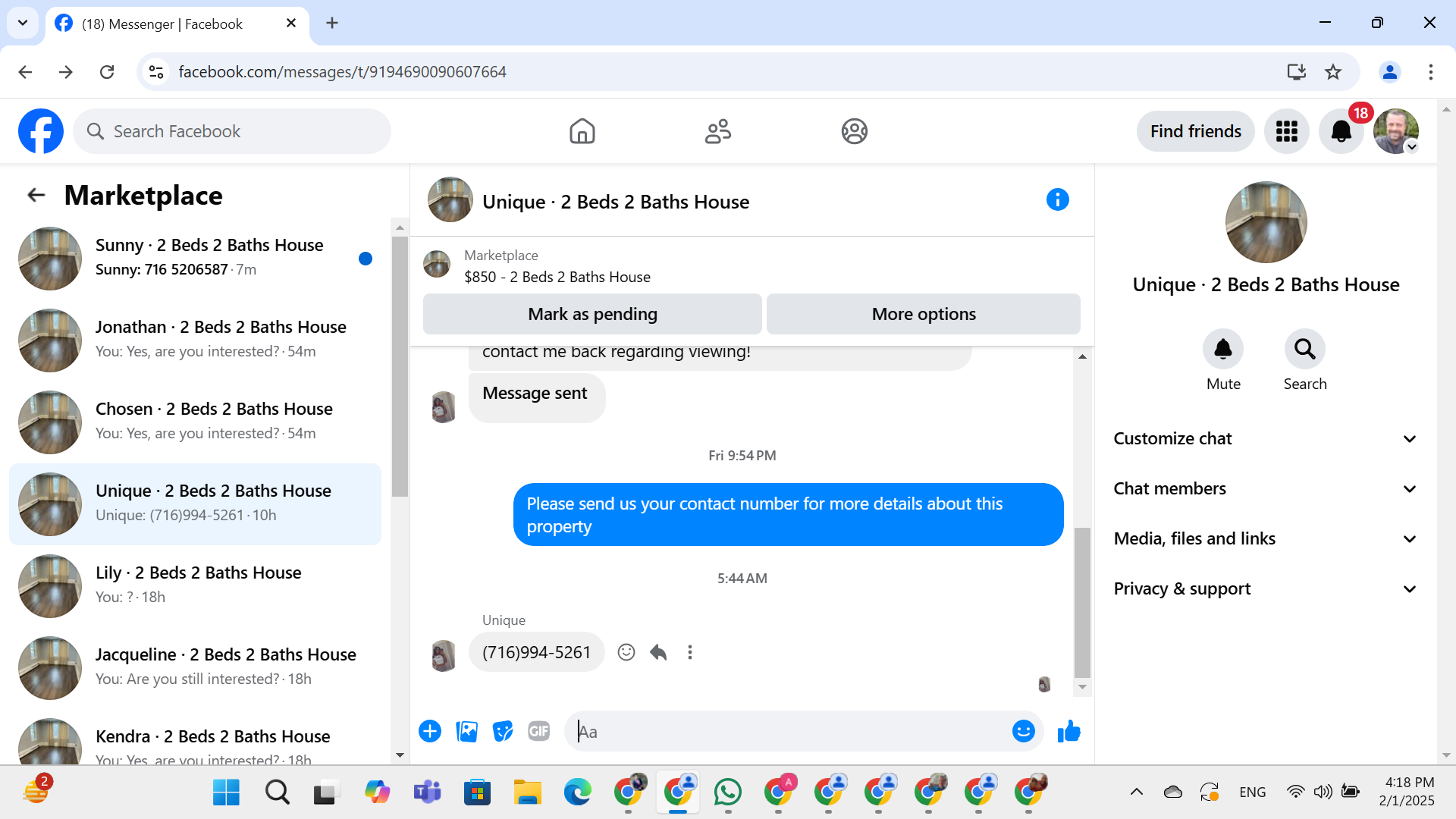Image resolution: width=1456 pixels, height=819 pixels.
Task: Attach a photo file to message
Action: click(x=466, y=732)
